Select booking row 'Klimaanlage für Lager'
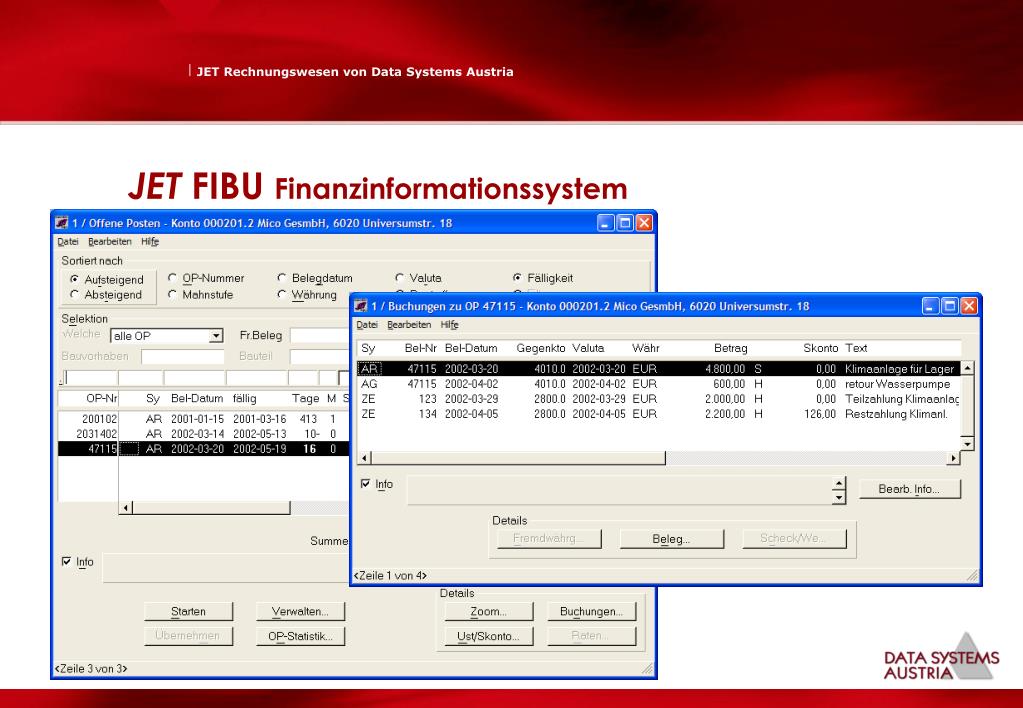1023x708 pixels. pos(659,369)
